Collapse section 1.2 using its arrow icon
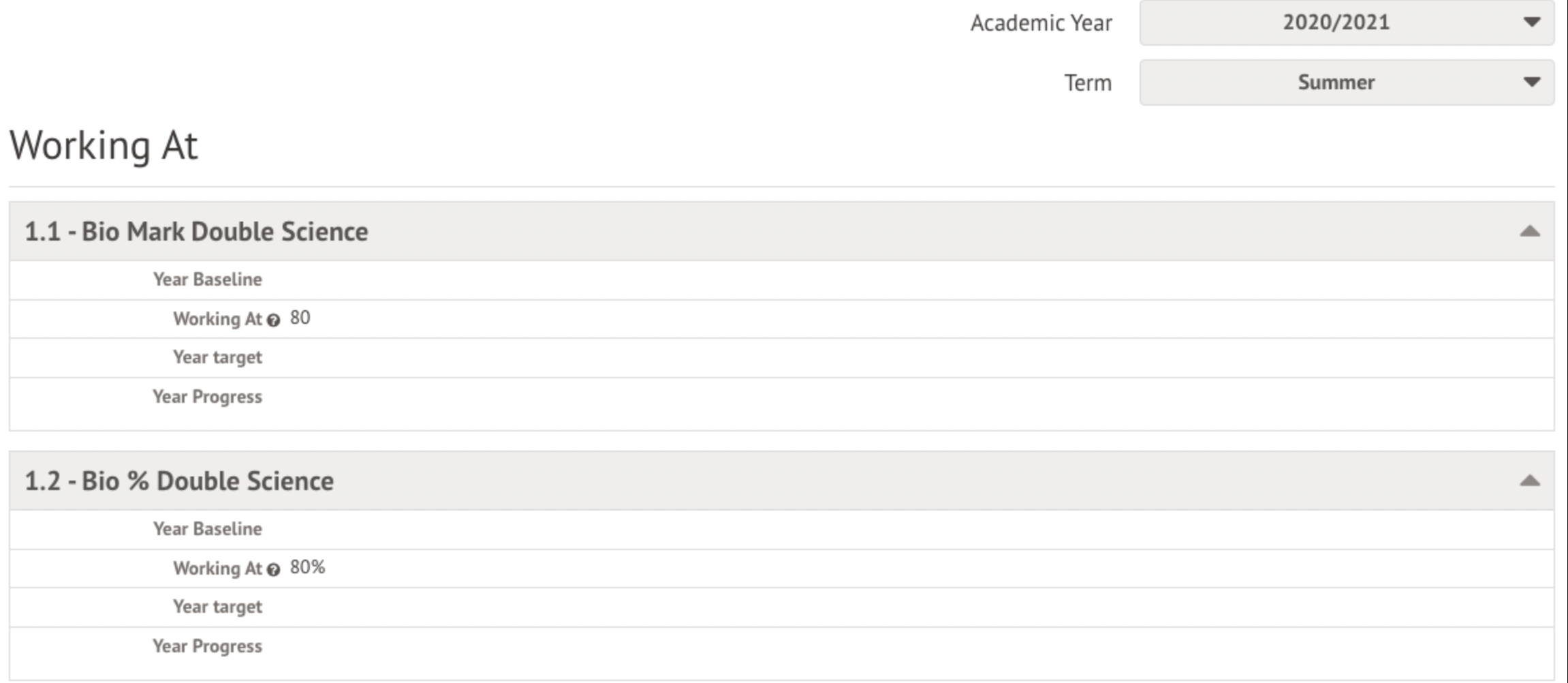1568x683 pixels. tap(1529, 481)
